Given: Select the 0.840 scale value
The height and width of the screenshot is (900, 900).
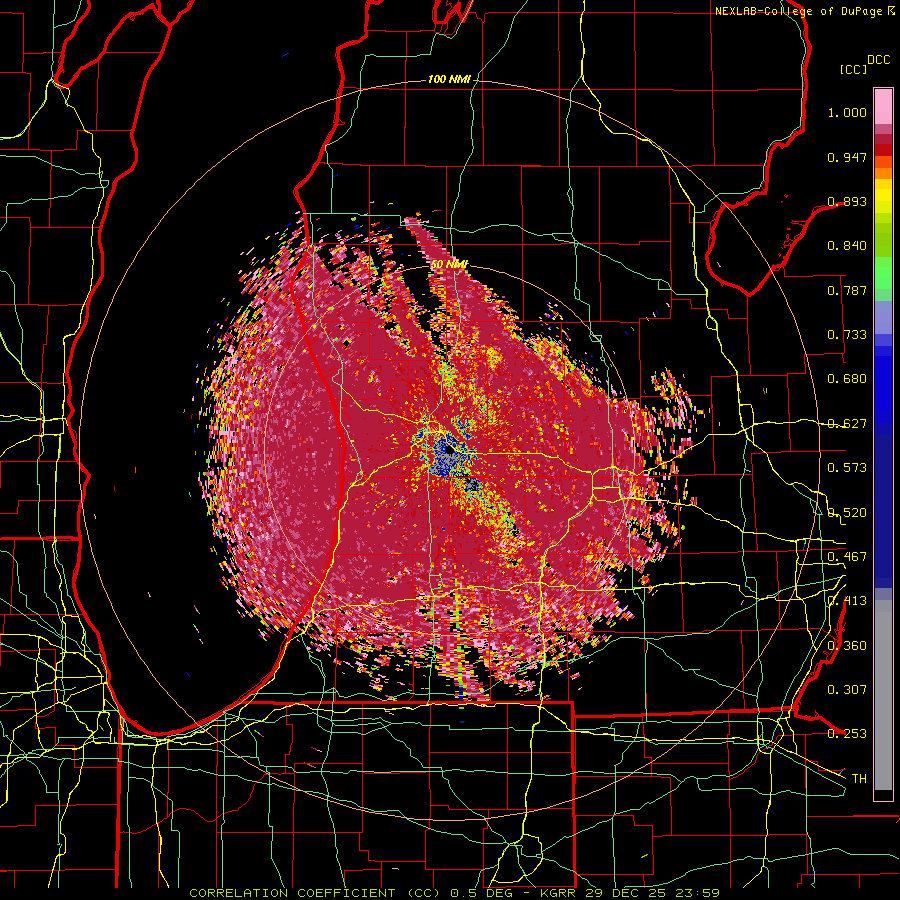Looking at the screenshot, I should tap(847, 246).
